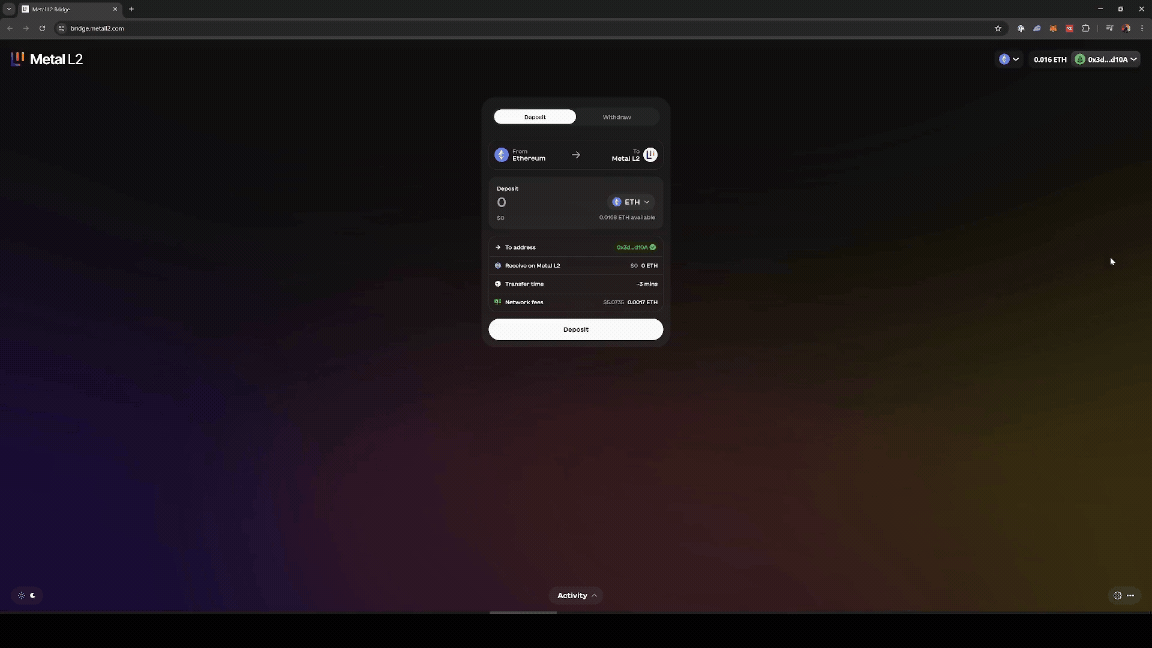
Task: Click the Receive on Metal L2 icon
Action: pos(498,266)
